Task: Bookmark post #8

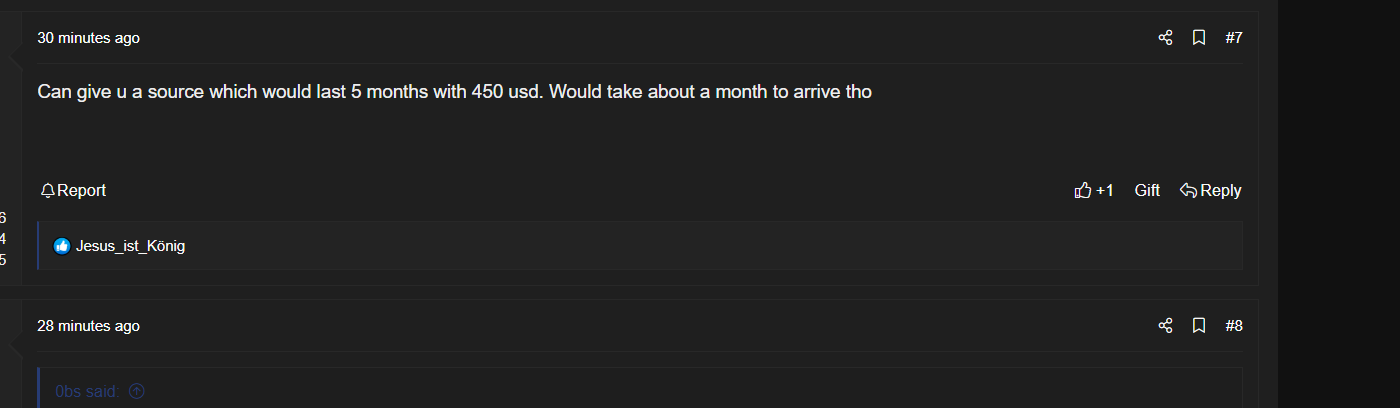Action: pyautogui.click(x=1199, y=326)
